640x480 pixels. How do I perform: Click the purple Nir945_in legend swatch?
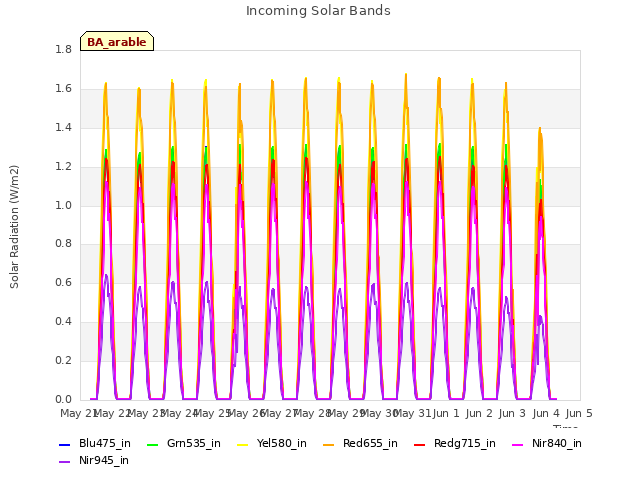coord(65,462)
